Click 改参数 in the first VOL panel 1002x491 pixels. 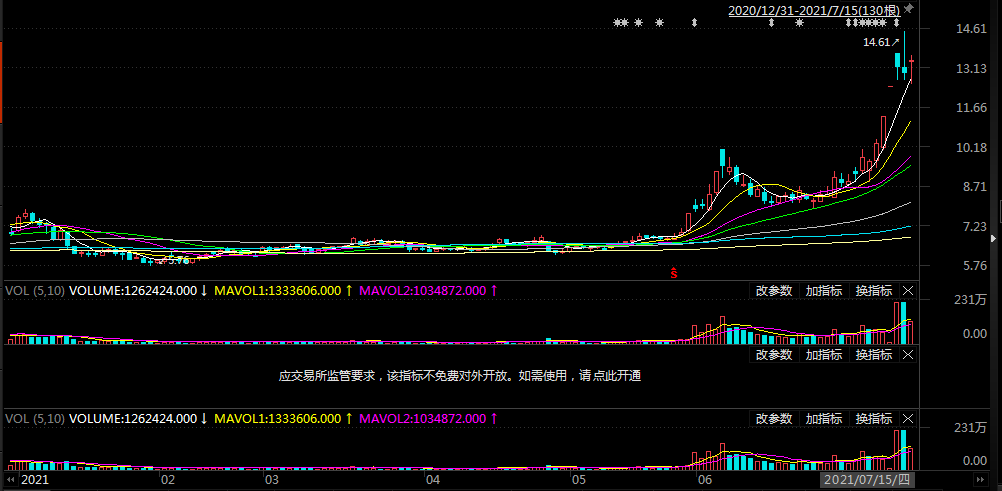click(x=774, y=291)
